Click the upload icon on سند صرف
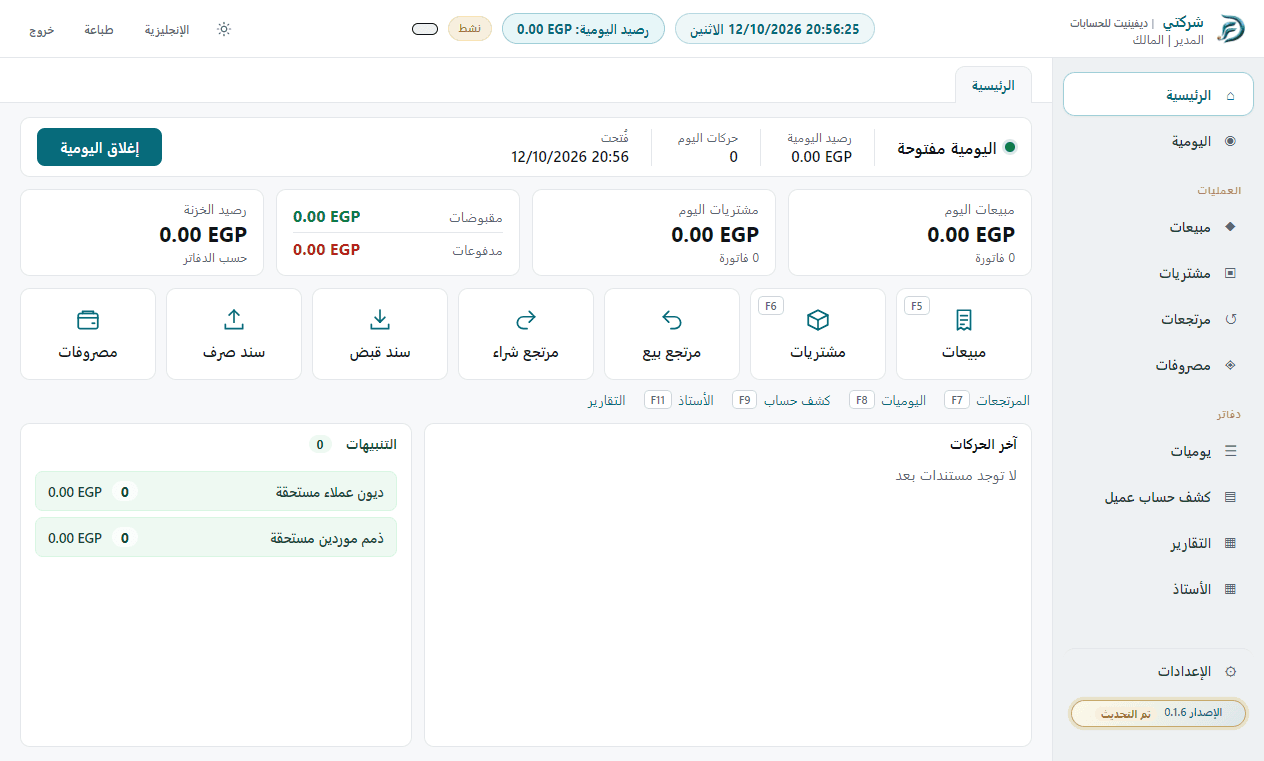The width and height of the screenshot is (1264, 761). [234, 320]
